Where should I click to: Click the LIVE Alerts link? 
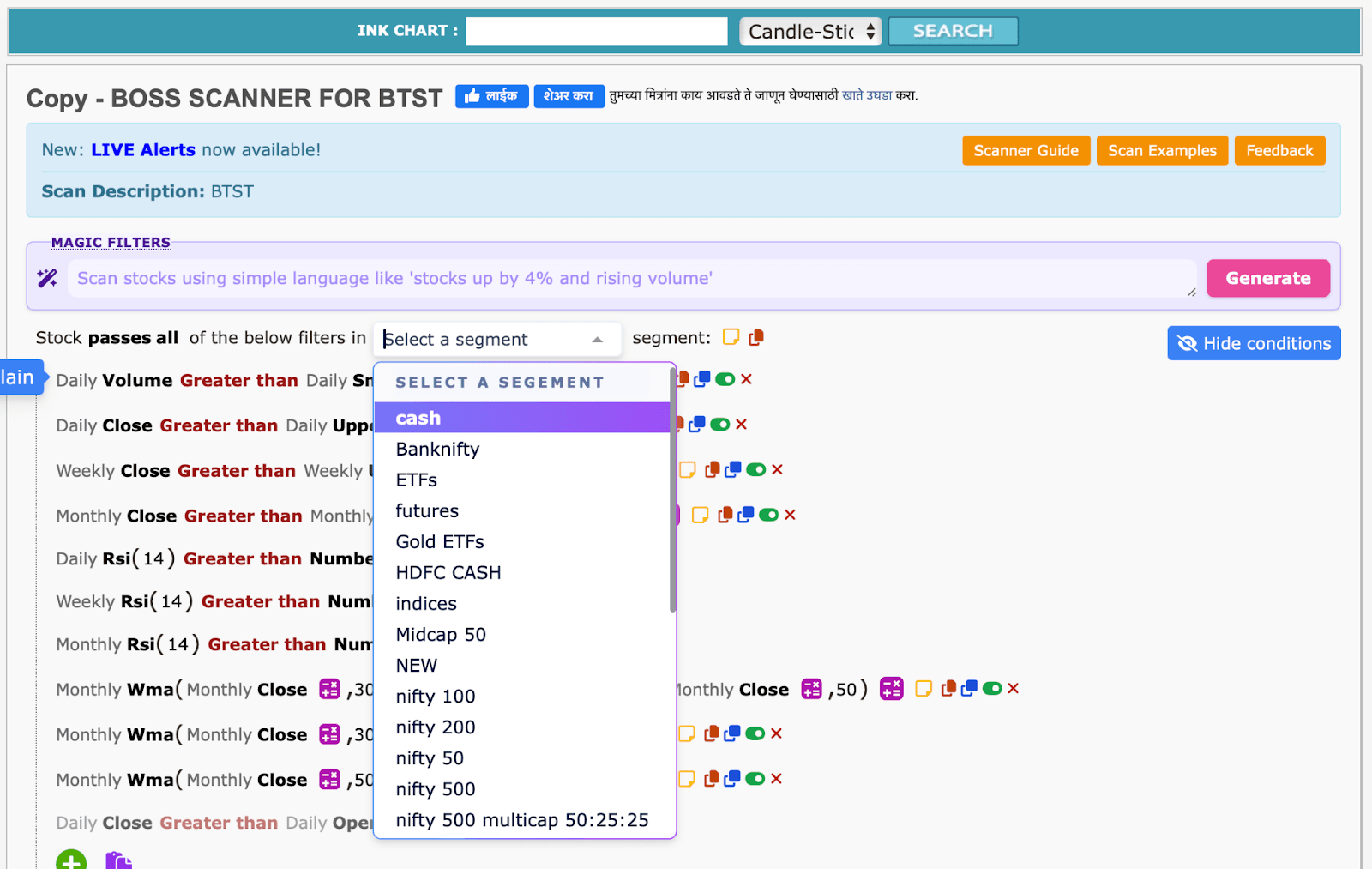(x=142, y=149)
